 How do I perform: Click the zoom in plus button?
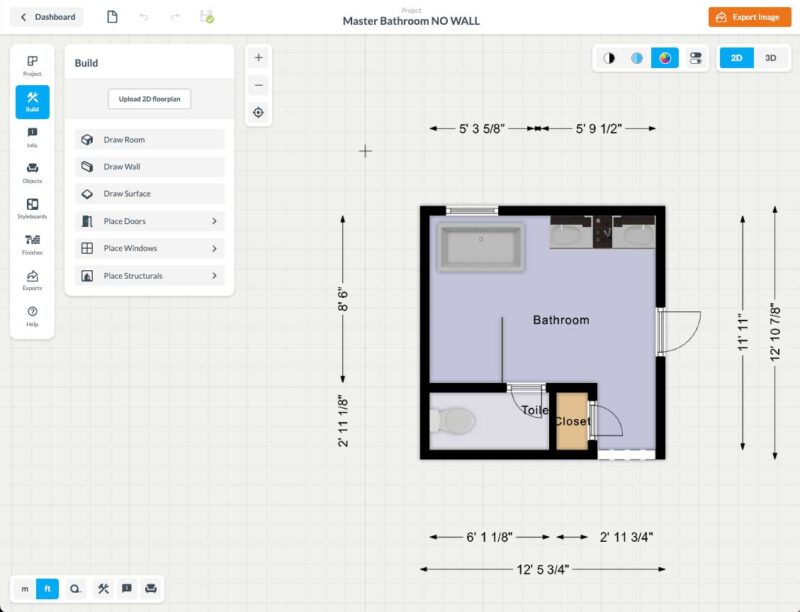pyautogui.click(x=258, y=58)
